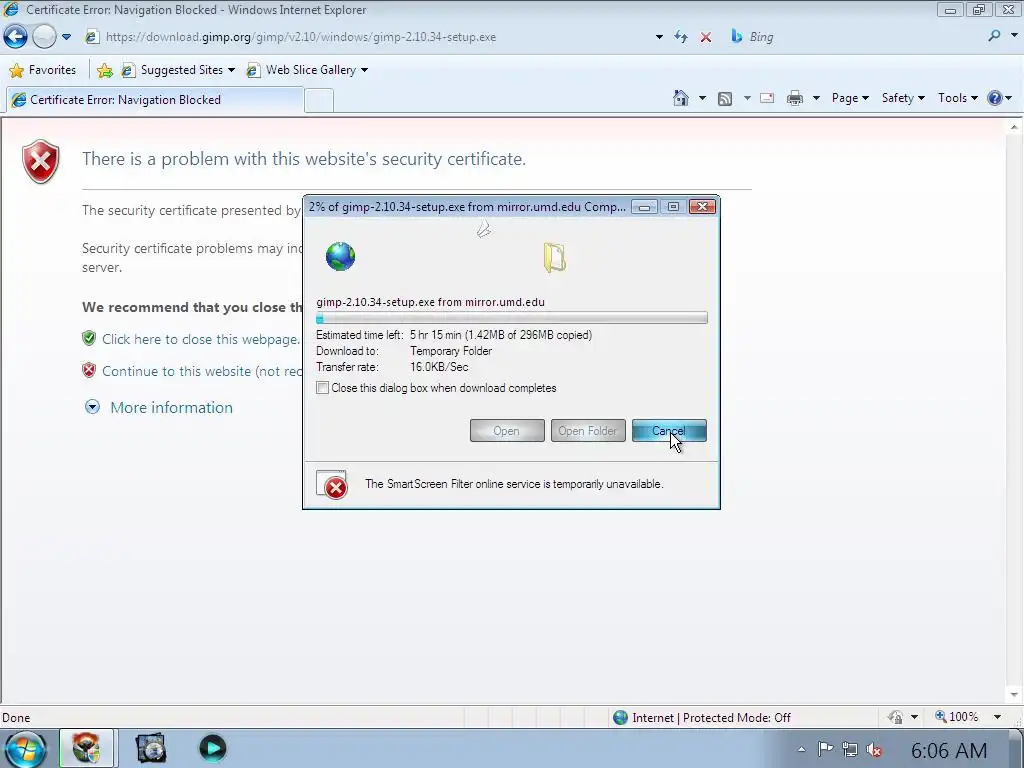The image size is (1024, 768).
Task: Expand the address bar autocomplete dropdown arrow
Action: (x=659, y=37)
